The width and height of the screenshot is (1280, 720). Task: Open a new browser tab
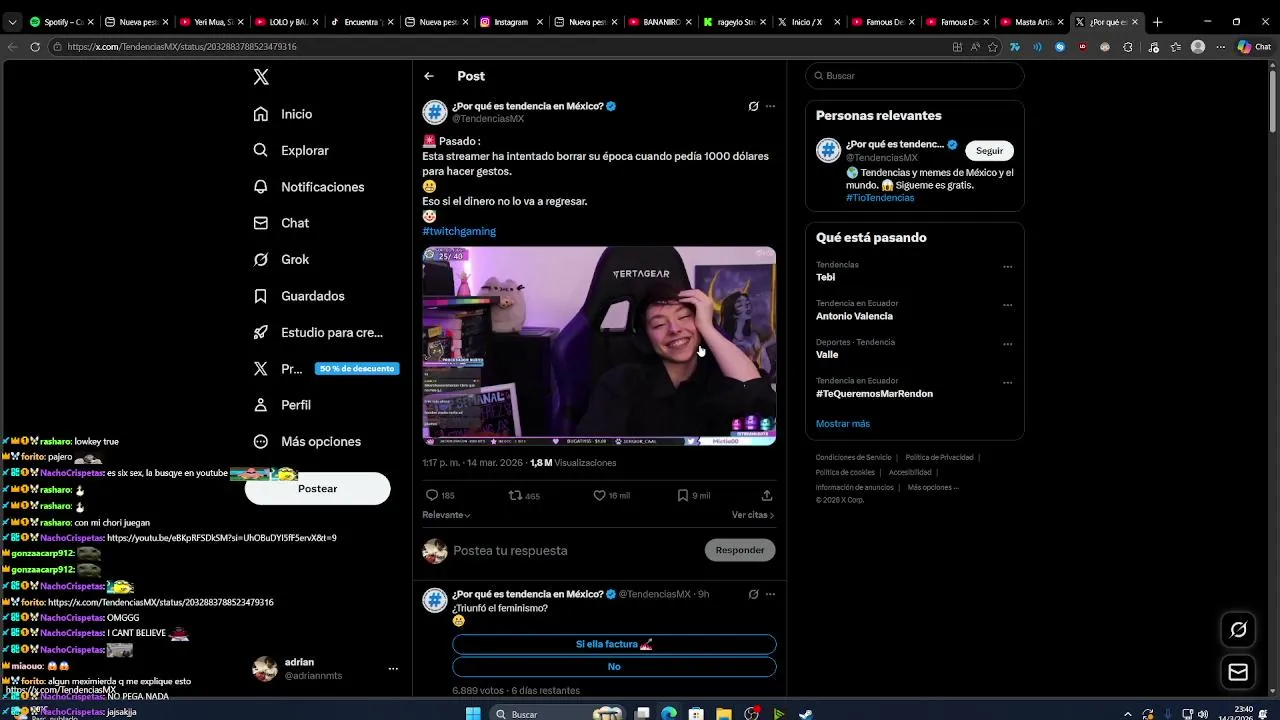pos(1157,22)
